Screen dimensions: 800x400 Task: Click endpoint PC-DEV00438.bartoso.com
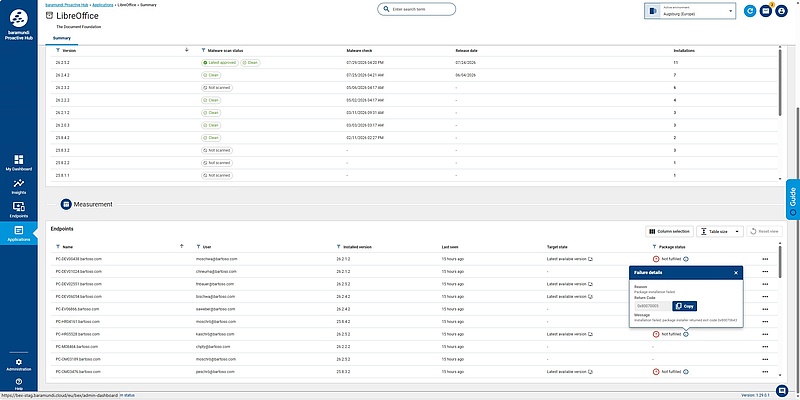tap(79, 259)
